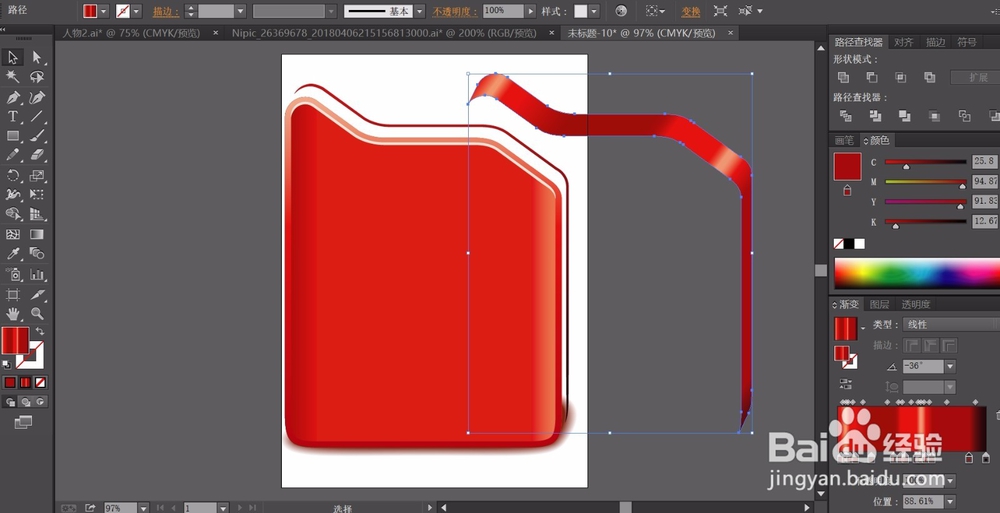The image size is (1000, 513).
Task: Select the Blend tool
Action: pos(37,254)
